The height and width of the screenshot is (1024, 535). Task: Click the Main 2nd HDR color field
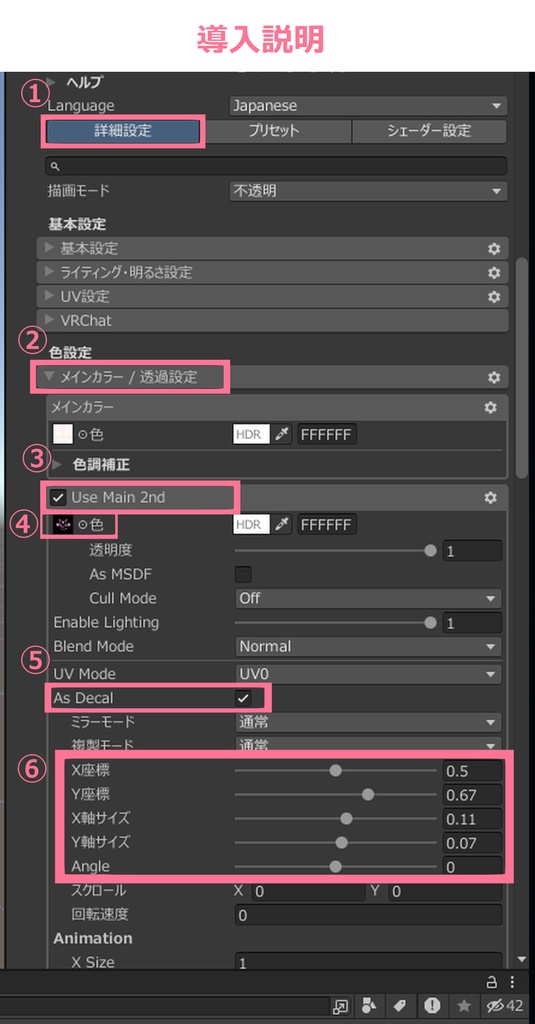[251, 524]
